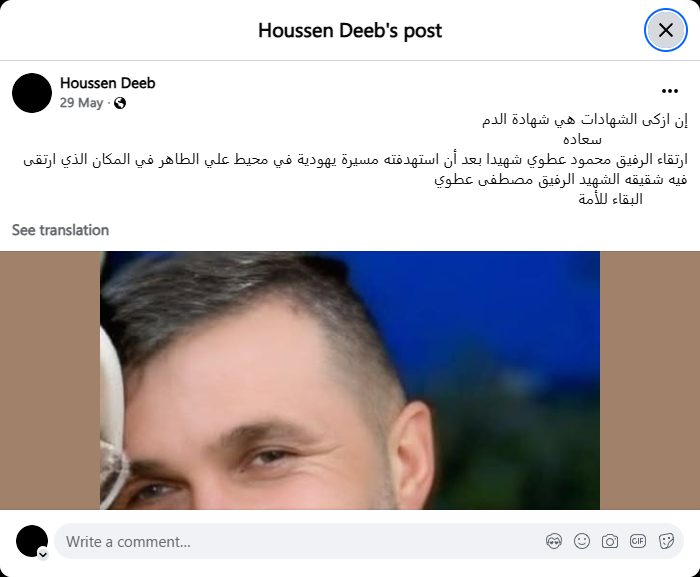Expand the chevron on commenter avatar
The height and width of the screenshot is (577, 700).
tap(43, 555)
